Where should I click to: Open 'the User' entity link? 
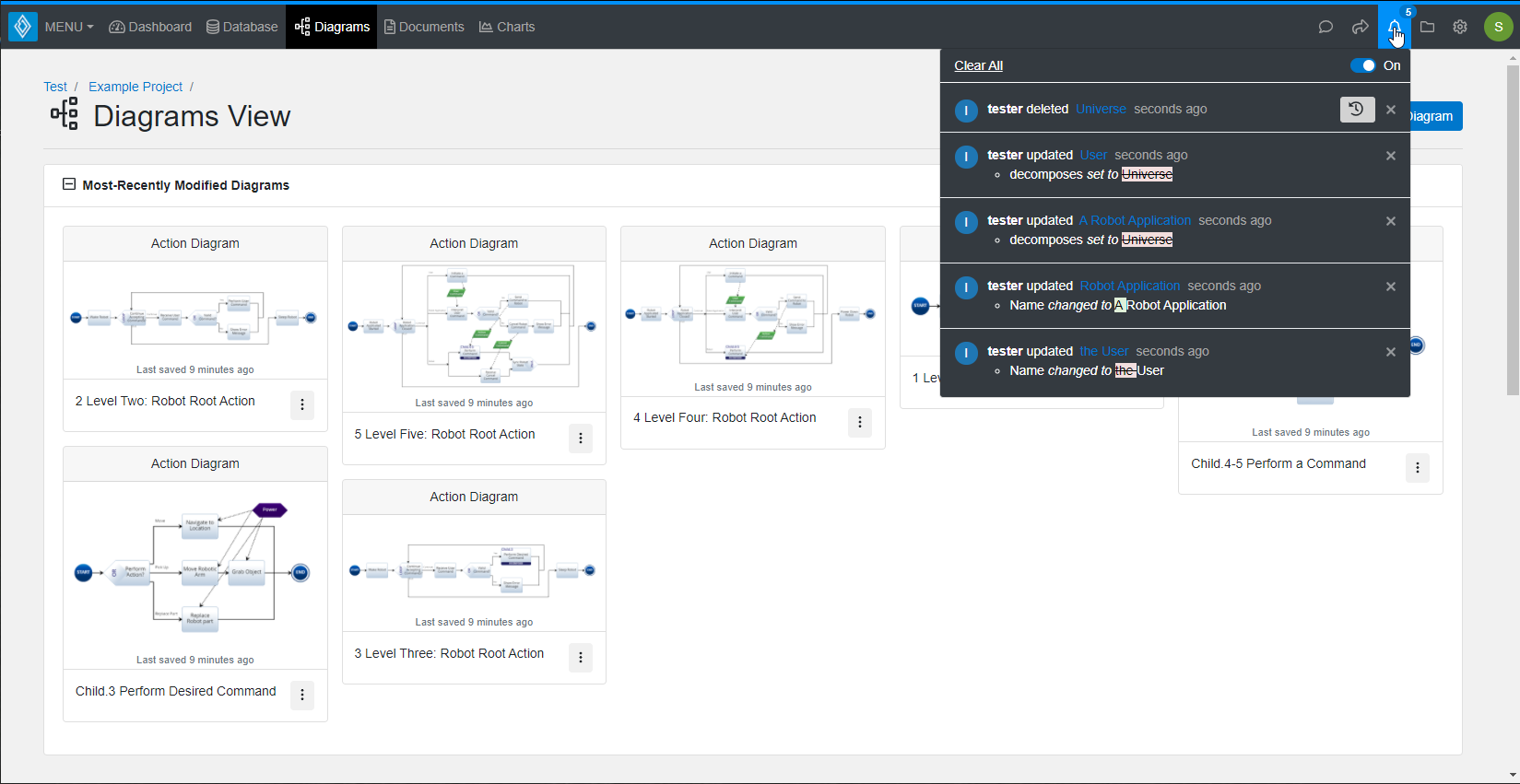coord(1104,351)
